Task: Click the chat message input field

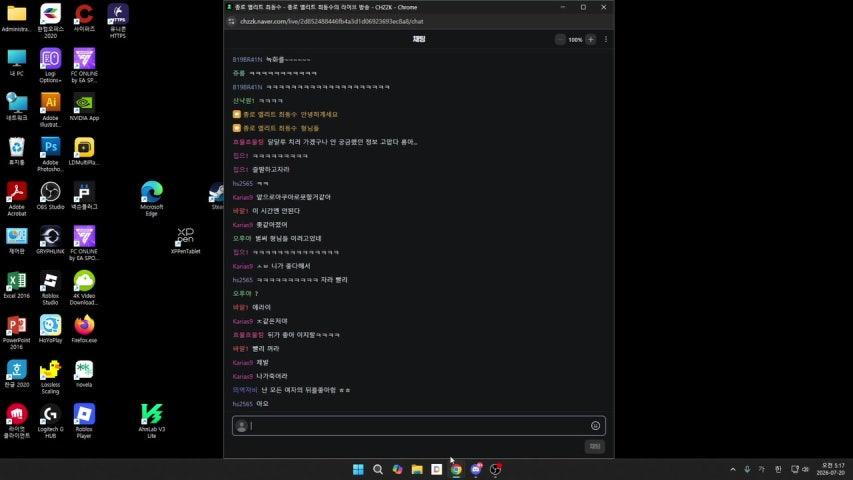Action: pos(418,426)
